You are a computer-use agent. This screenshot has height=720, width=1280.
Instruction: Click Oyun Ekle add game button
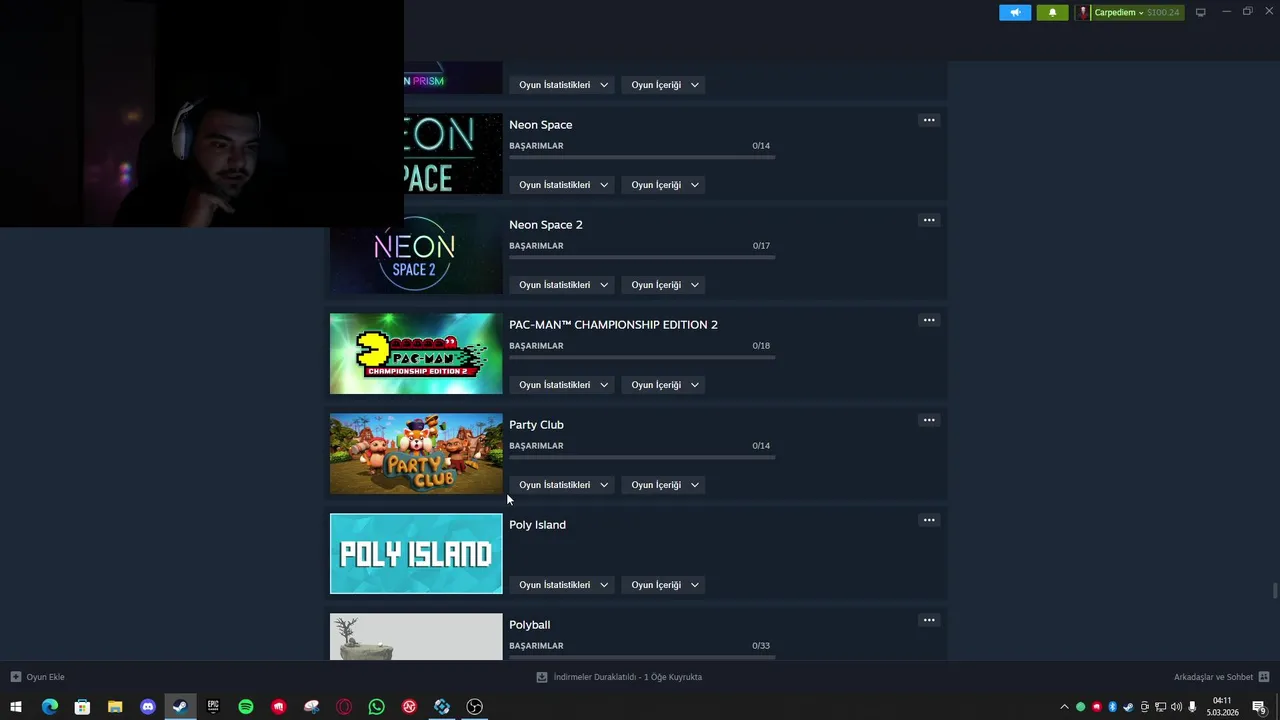click(x=38, y=677)
